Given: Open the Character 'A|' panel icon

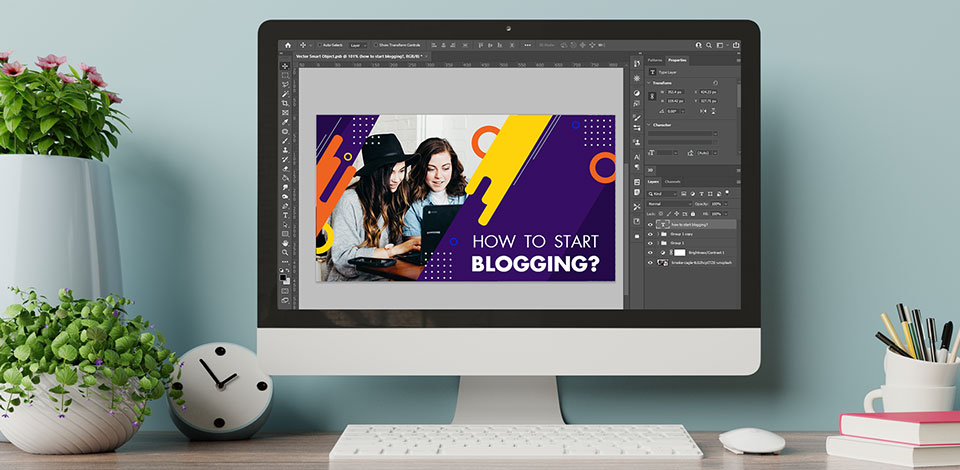Looking at the screenshot, I should click(x=637, y=157).
